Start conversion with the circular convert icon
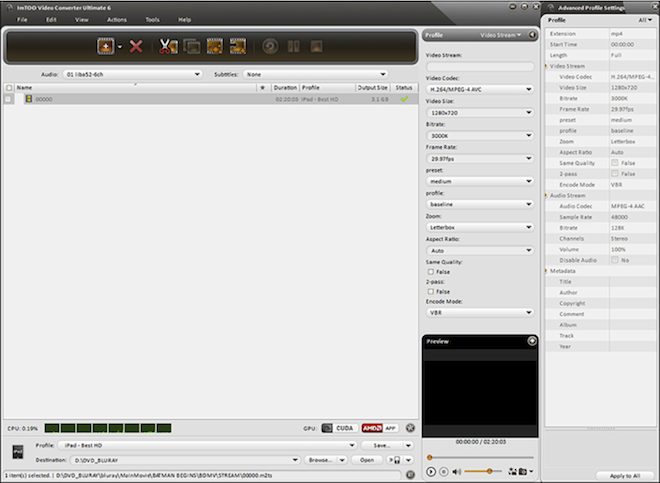 tap(270, 46)
